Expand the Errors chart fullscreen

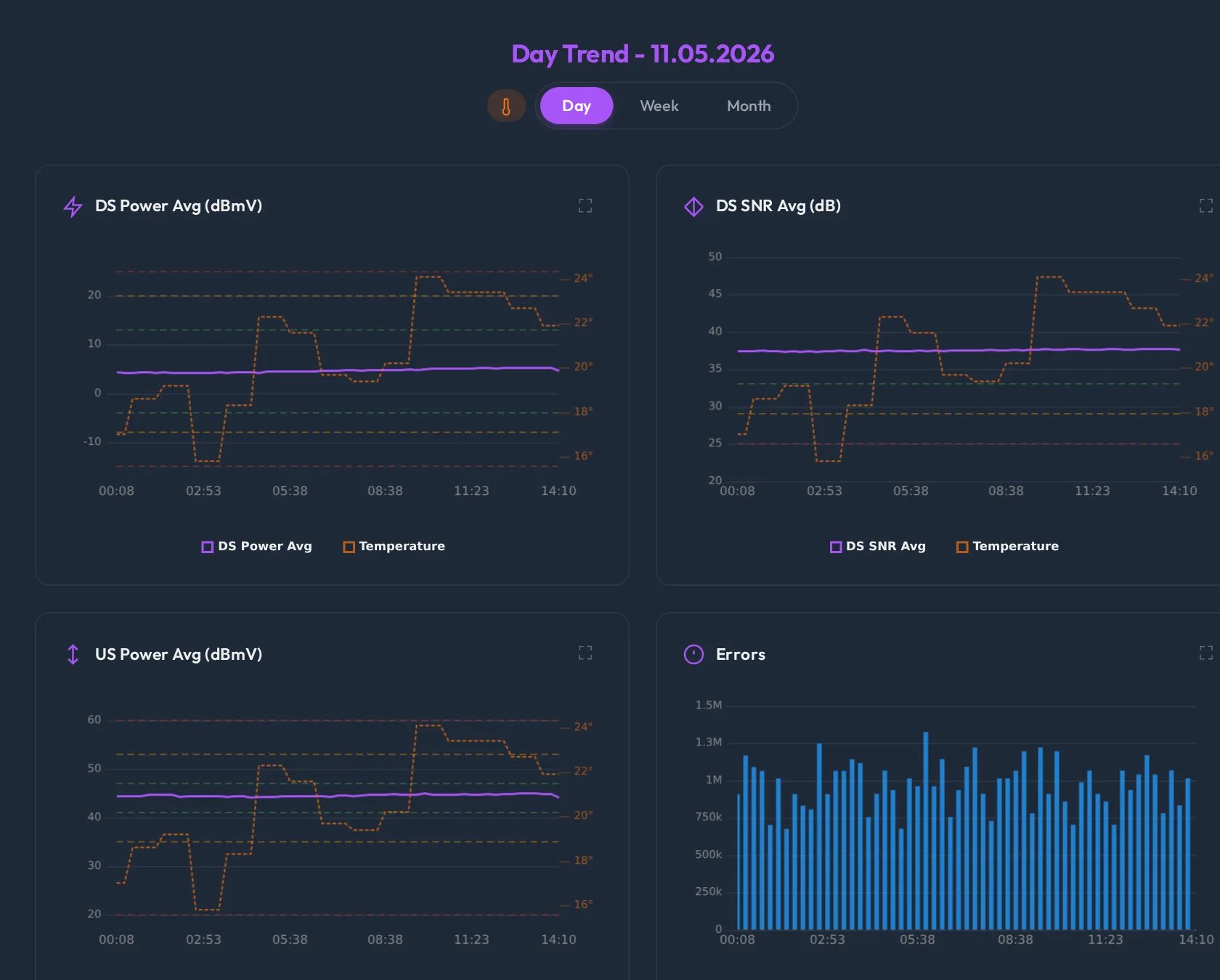coord(1206,653)
